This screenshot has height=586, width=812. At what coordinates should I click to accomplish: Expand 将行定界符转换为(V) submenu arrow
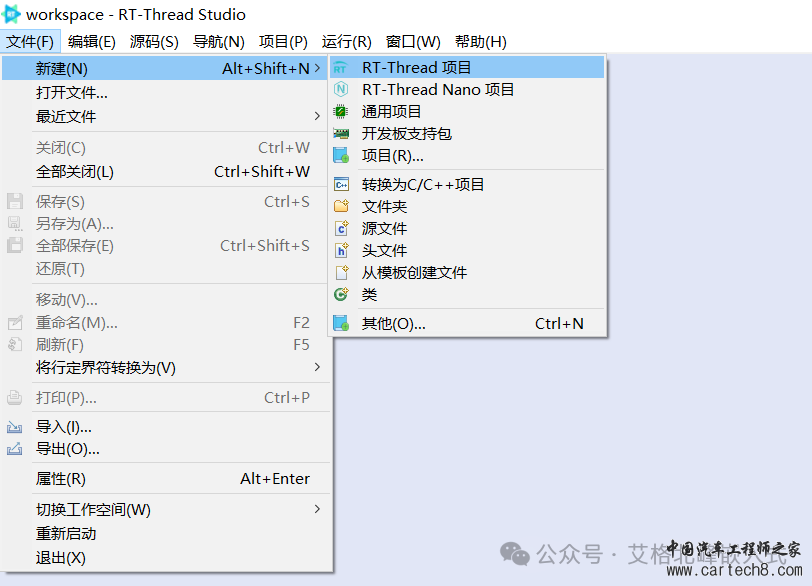(317, 367)
